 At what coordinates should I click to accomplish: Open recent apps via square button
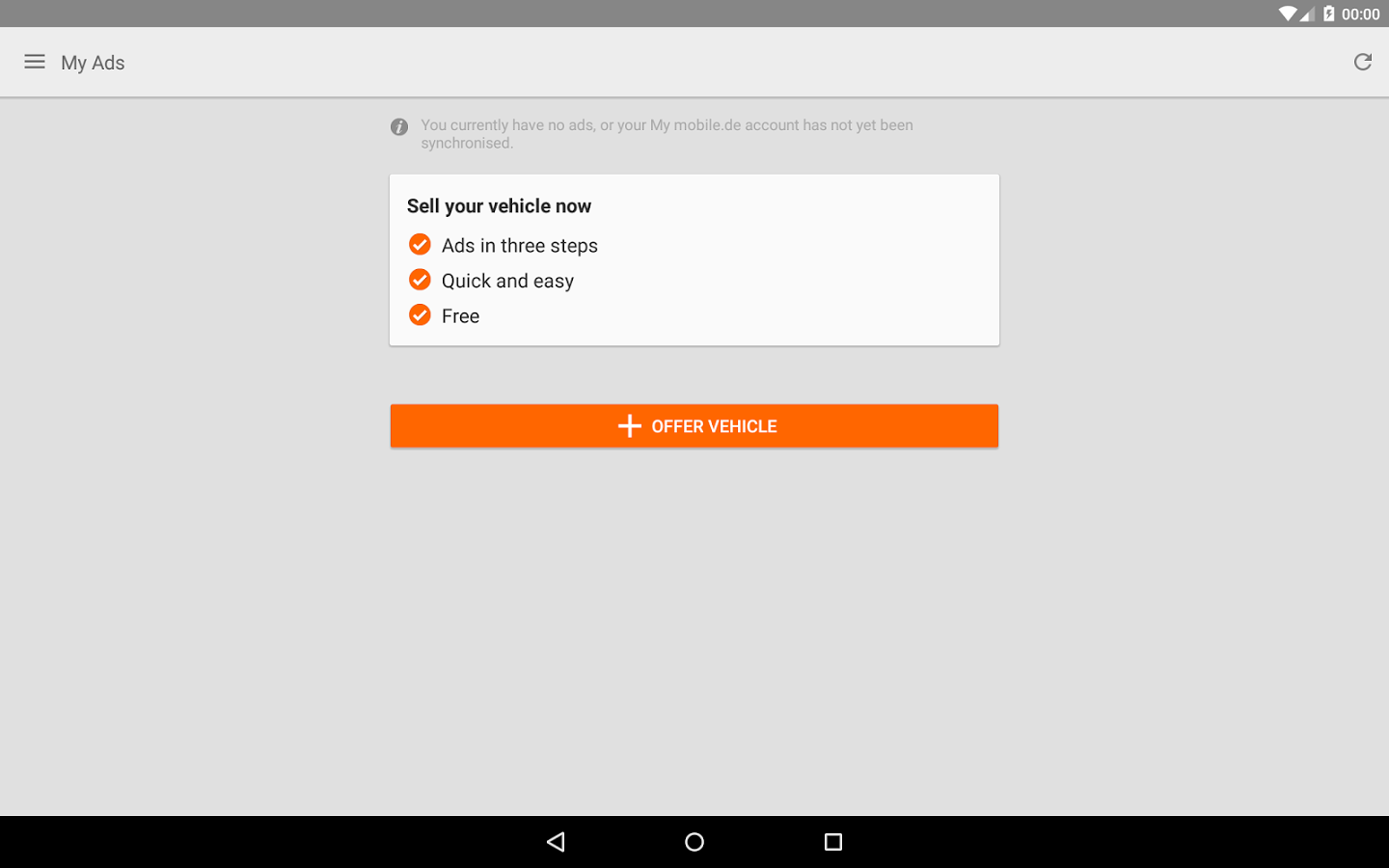[x=833, y=842]
